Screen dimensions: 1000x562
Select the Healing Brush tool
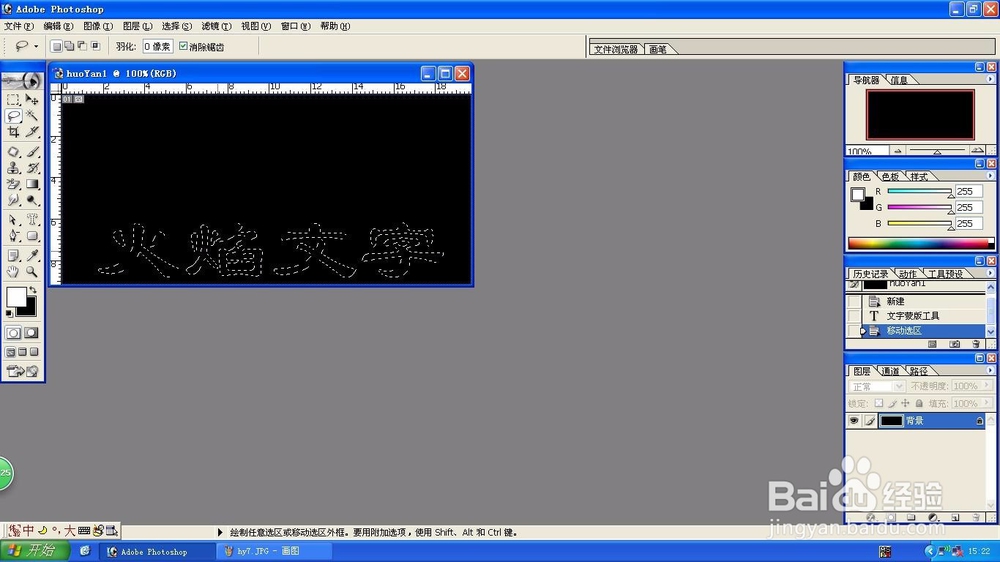point(13,152)
